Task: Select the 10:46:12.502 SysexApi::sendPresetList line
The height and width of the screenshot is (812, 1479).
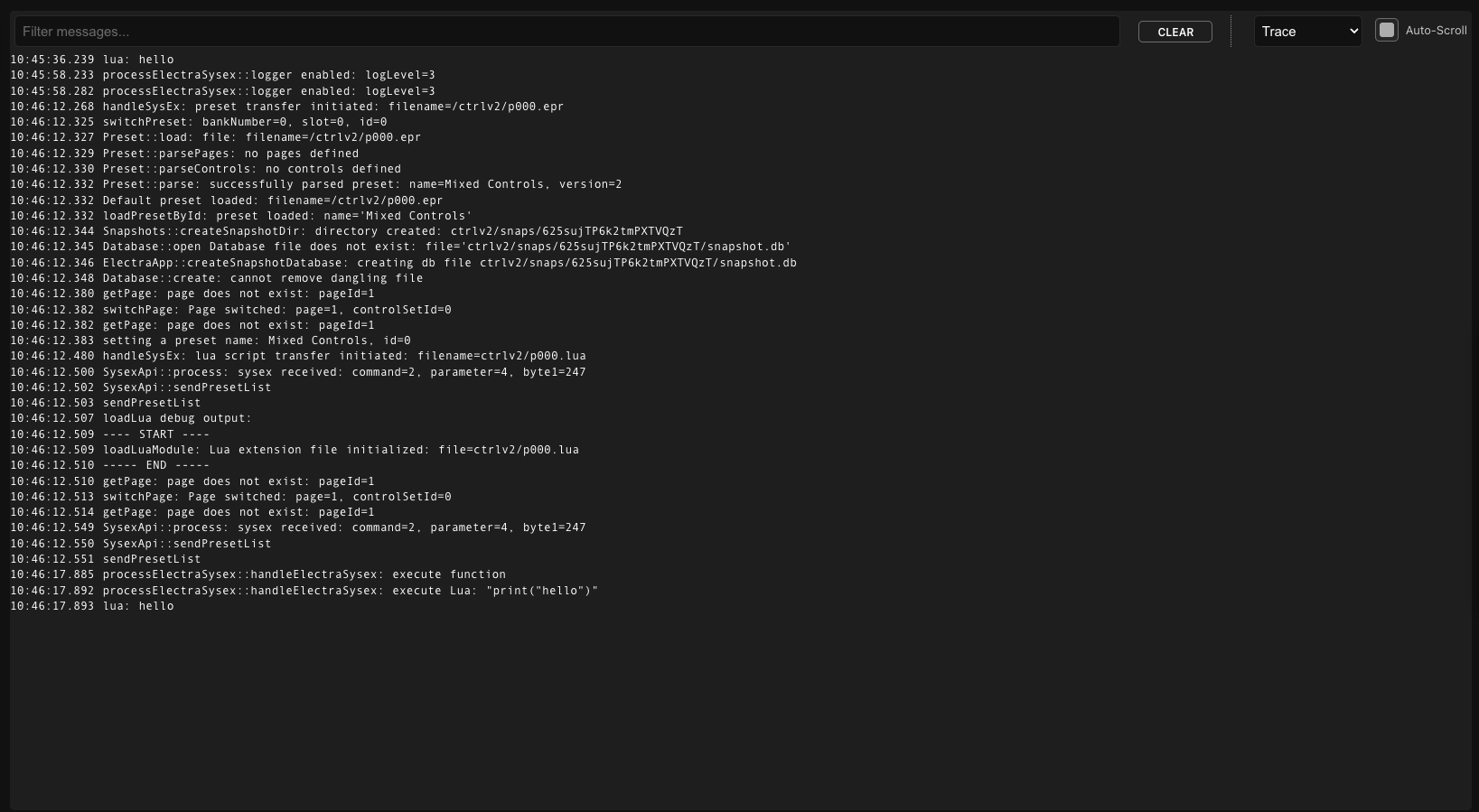Action: [x=141, y=387]
